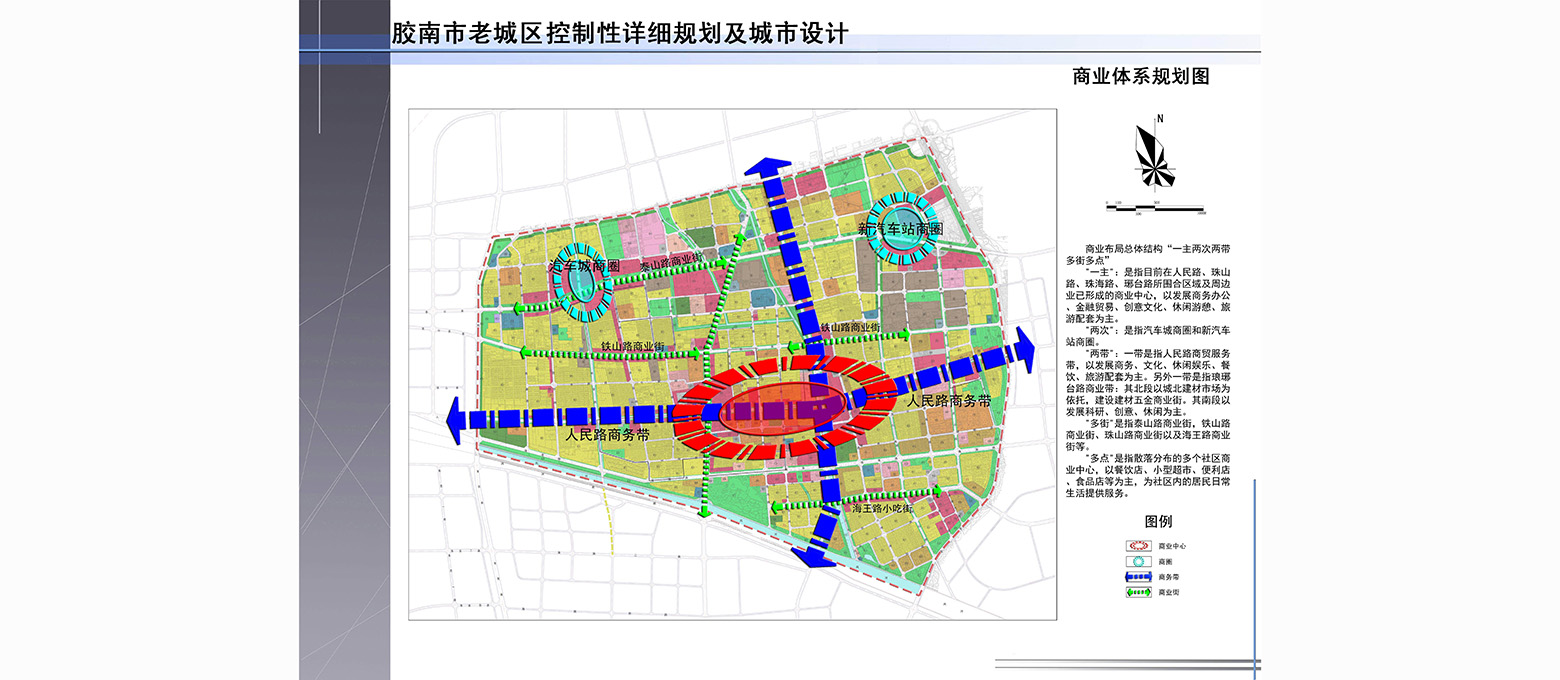Click the blue arrowhead pointing west on the map
This screenshot has height=680, width=1560.
tap(455, 420)
